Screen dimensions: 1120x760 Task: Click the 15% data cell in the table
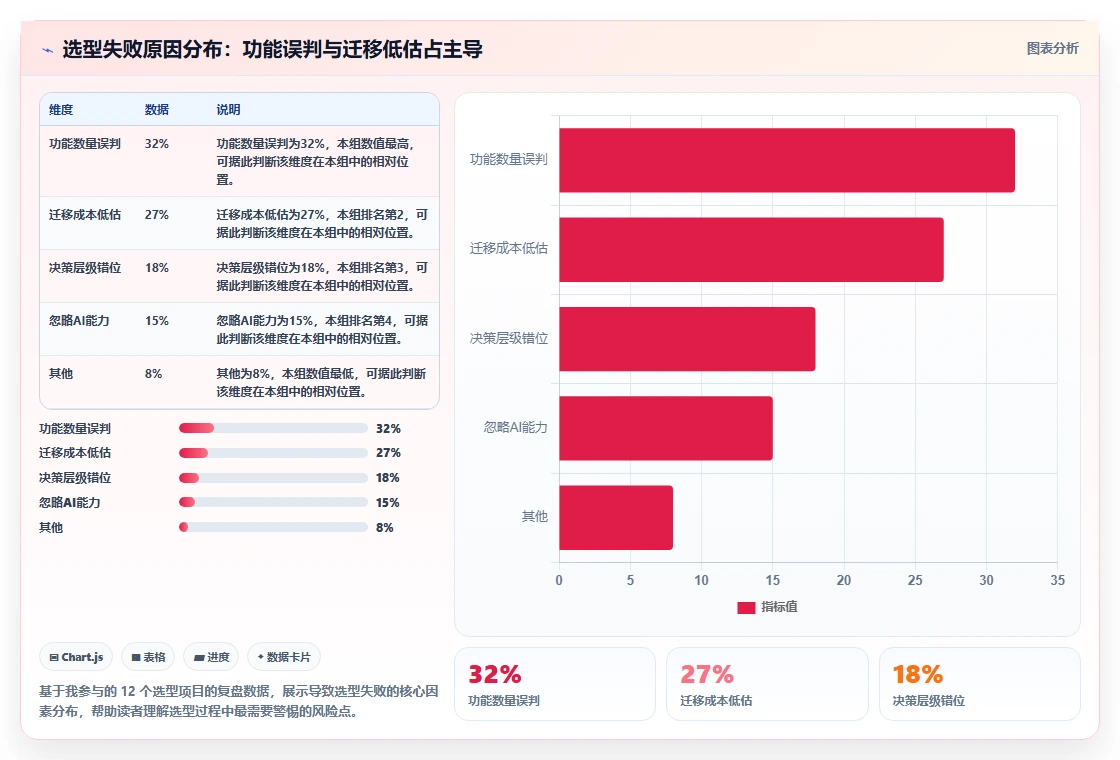(x=156, y=320)
